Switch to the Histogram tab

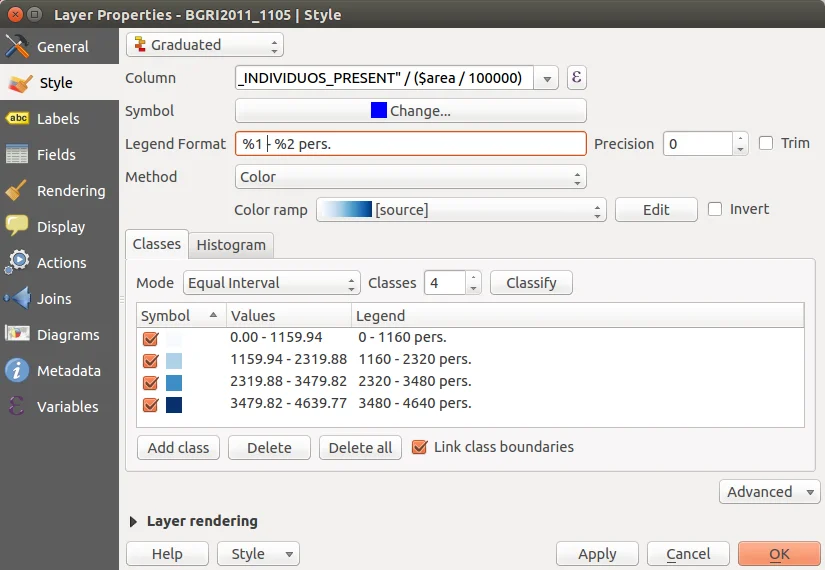click(231, 245)
